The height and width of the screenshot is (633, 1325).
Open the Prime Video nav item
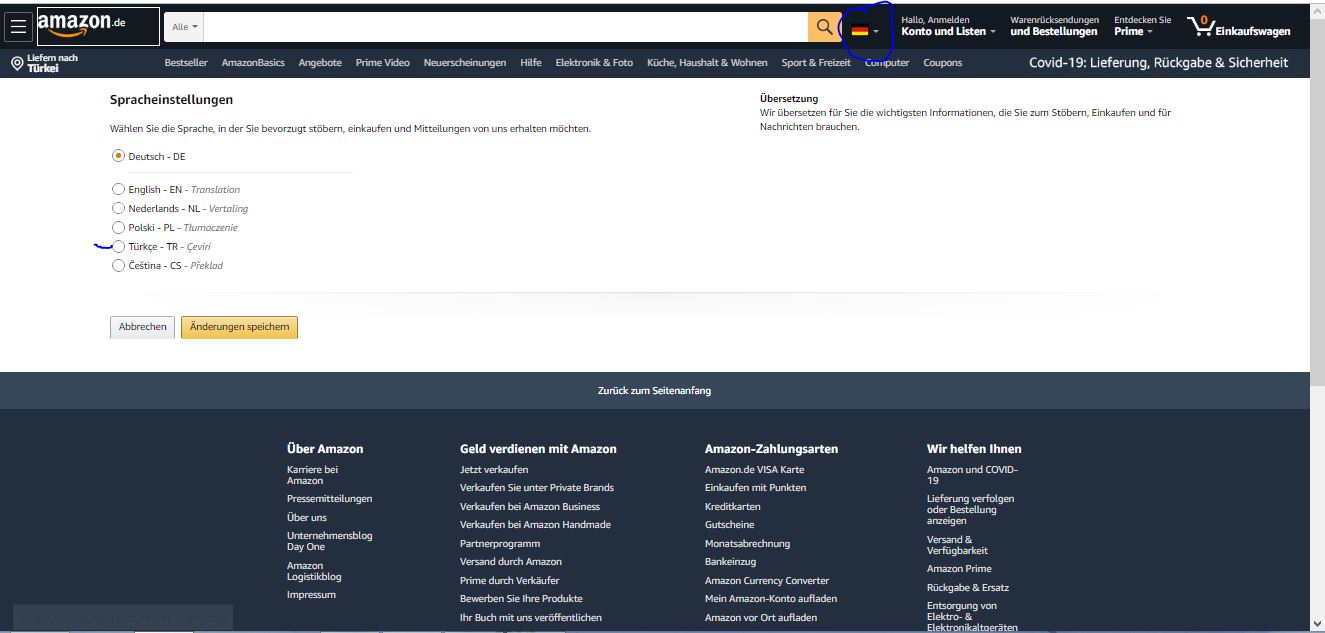[x=383, y=63]
